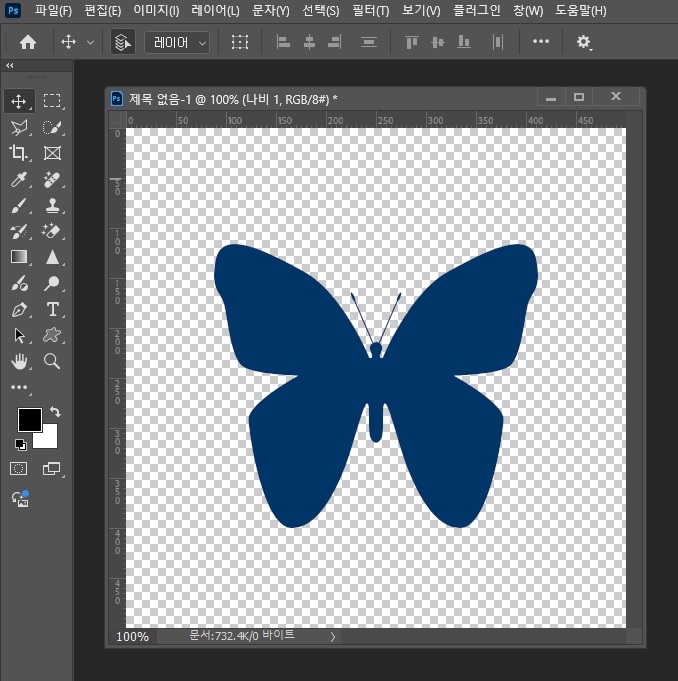The width and height of the screenshot is (678, 681).
Task: Select the Rectangular Marquee tool
Action: pyautogui.click(x=52, y=101)
